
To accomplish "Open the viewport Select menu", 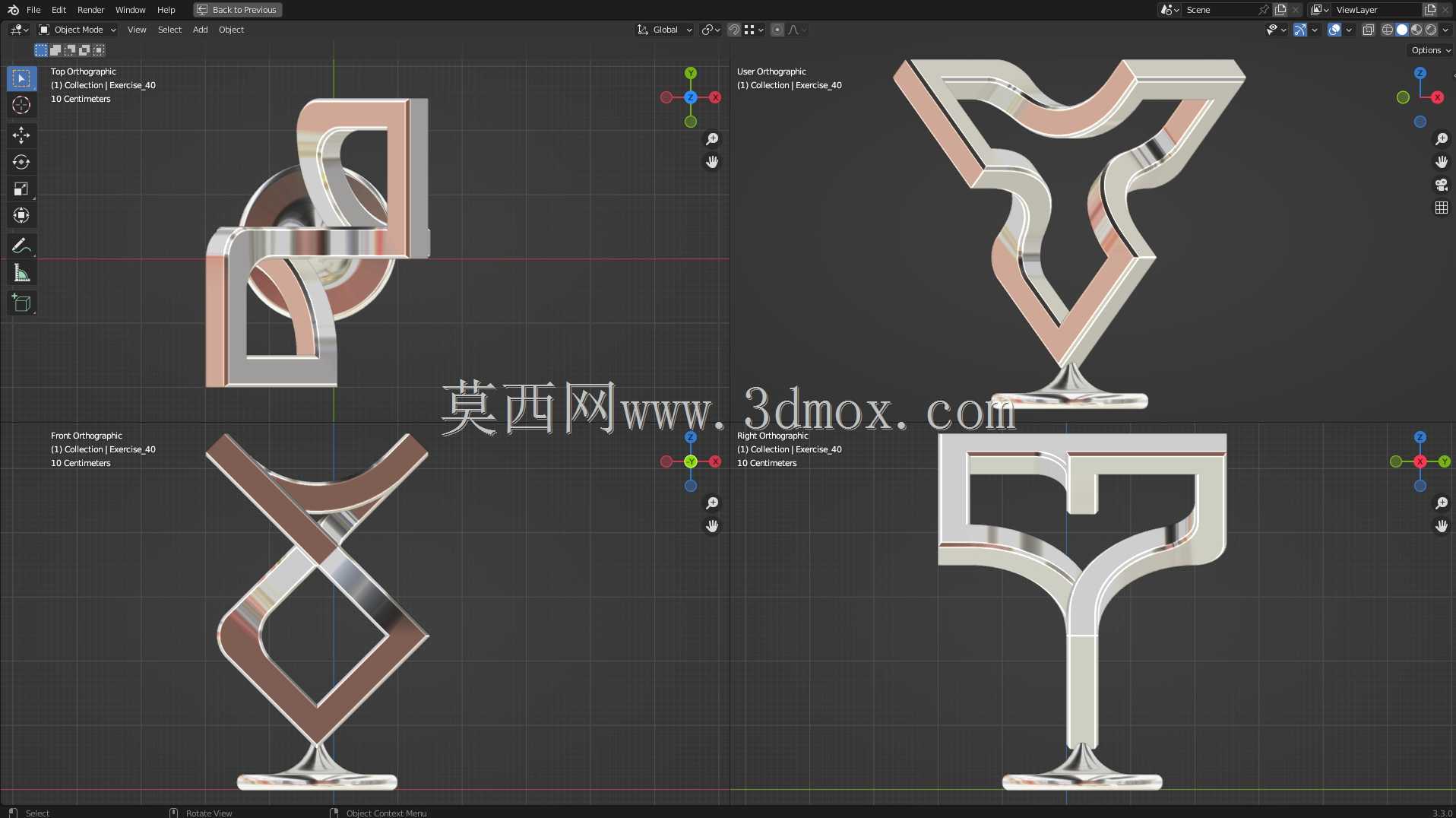I will [x=169, y=30].
